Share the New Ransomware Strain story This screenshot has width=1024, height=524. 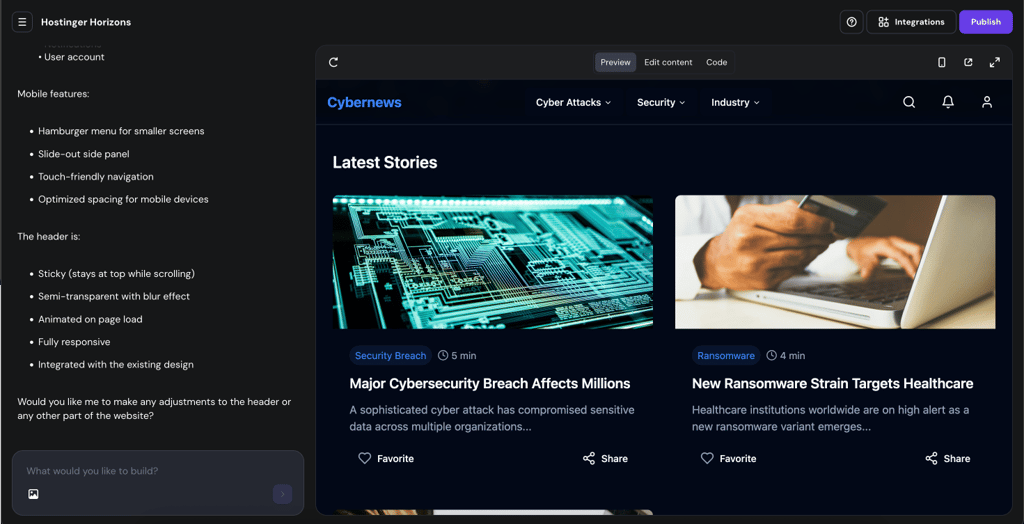pos(948,459)
